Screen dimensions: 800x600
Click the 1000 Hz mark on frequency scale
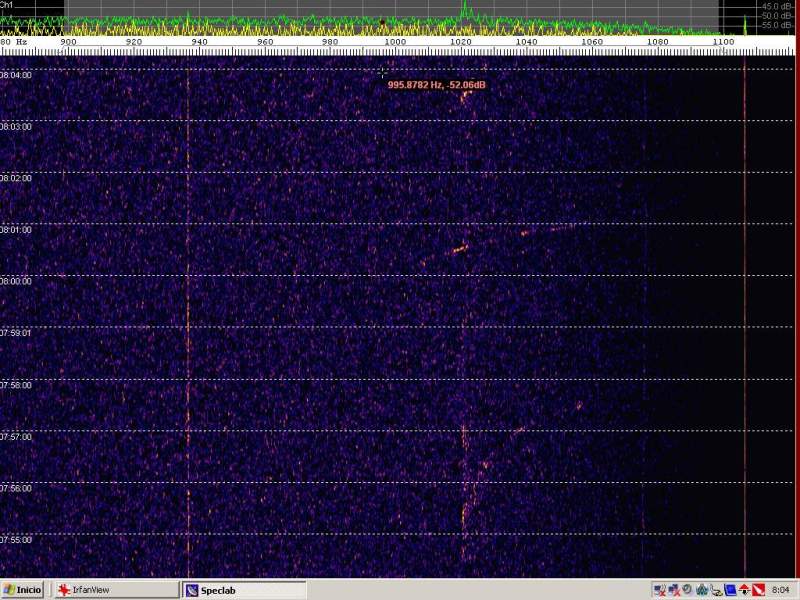(x=395, y=42)
